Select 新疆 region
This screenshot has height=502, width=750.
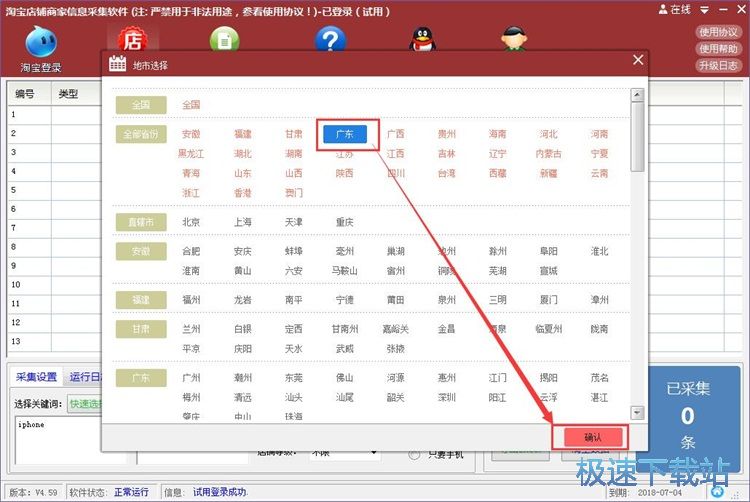[549, 174]
